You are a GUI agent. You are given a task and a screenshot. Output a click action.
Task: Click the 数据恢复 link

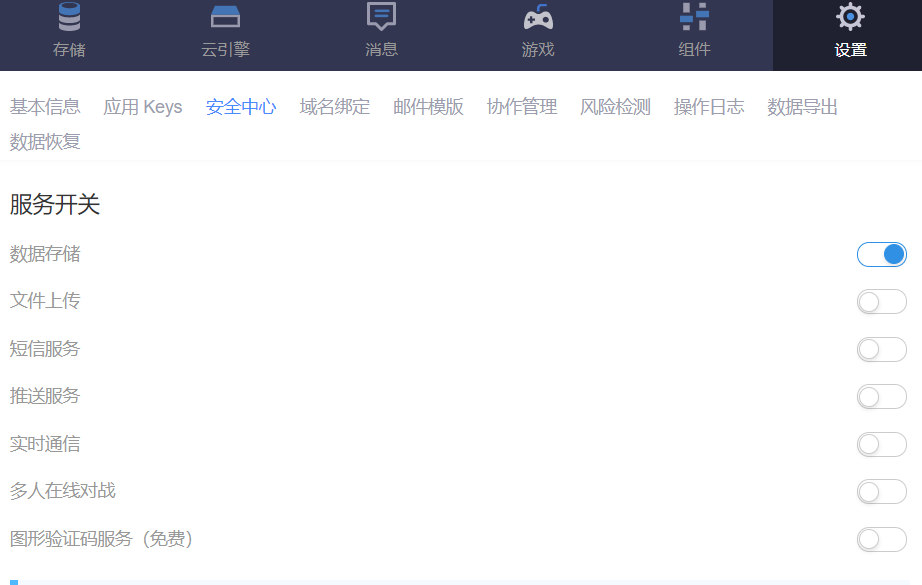point(45,142)
